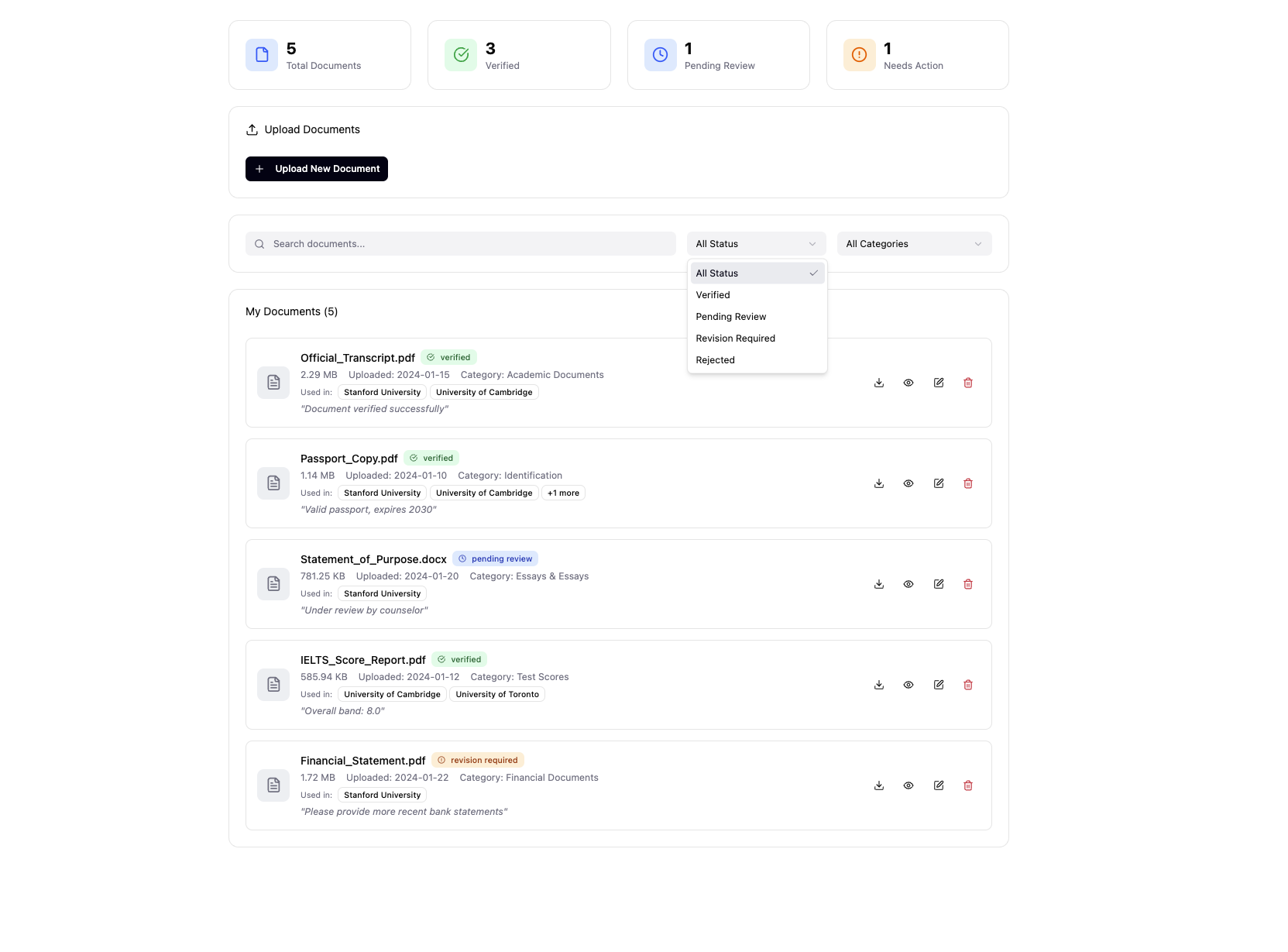Choose Pending Review in status filter
Viewport: 1288px width, 952px height.
tap(731, 317)
